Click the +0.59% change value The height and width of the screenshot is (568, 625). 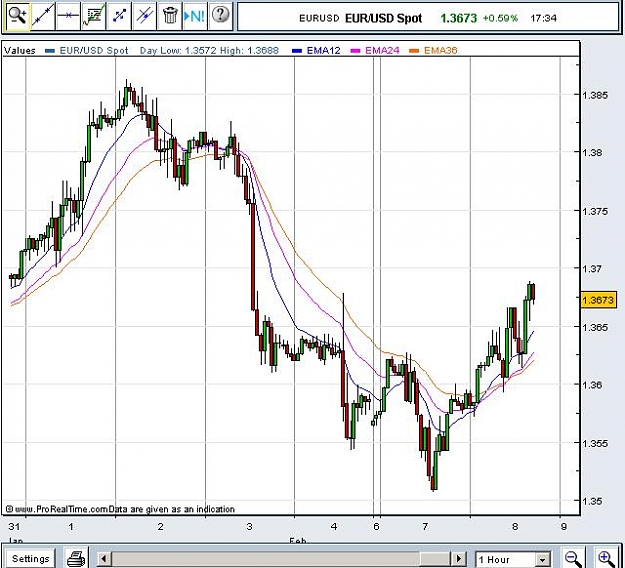pos(500,18)
